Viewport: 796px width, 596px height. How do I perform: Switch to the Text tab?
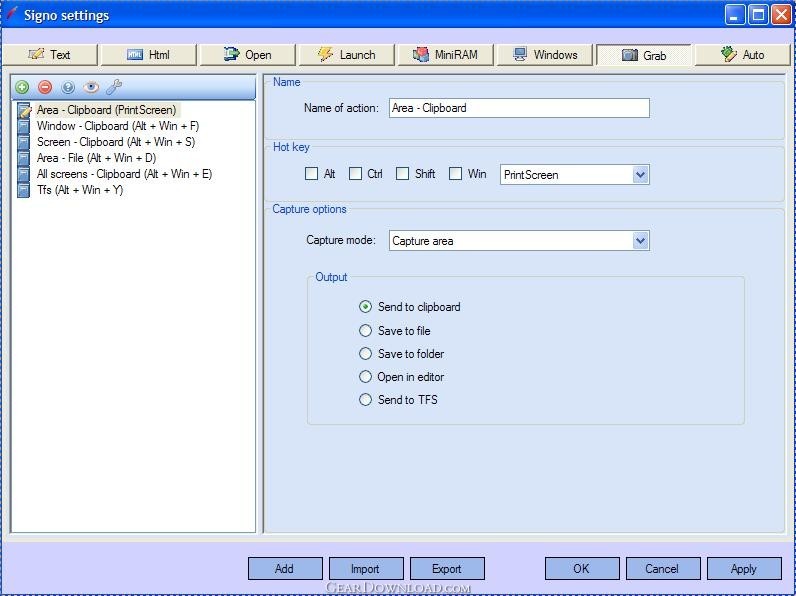tap(50, 55)
